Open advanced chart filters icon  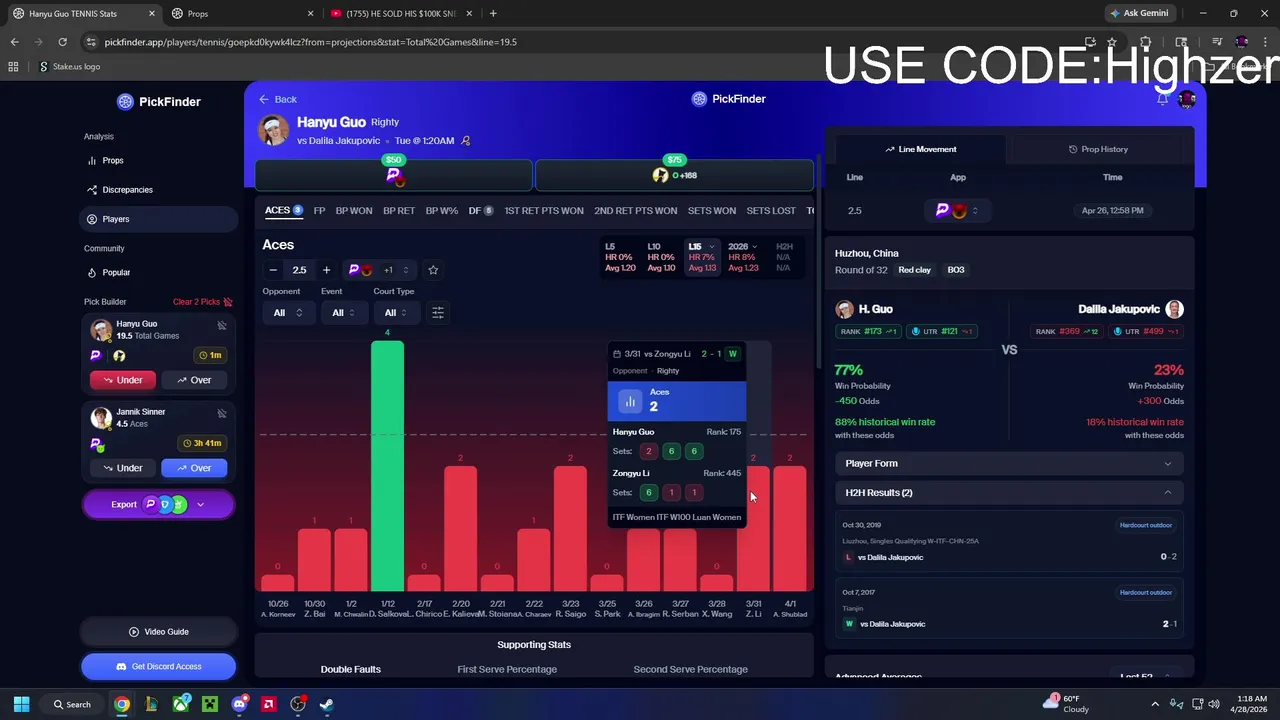(x=438, y=313)
